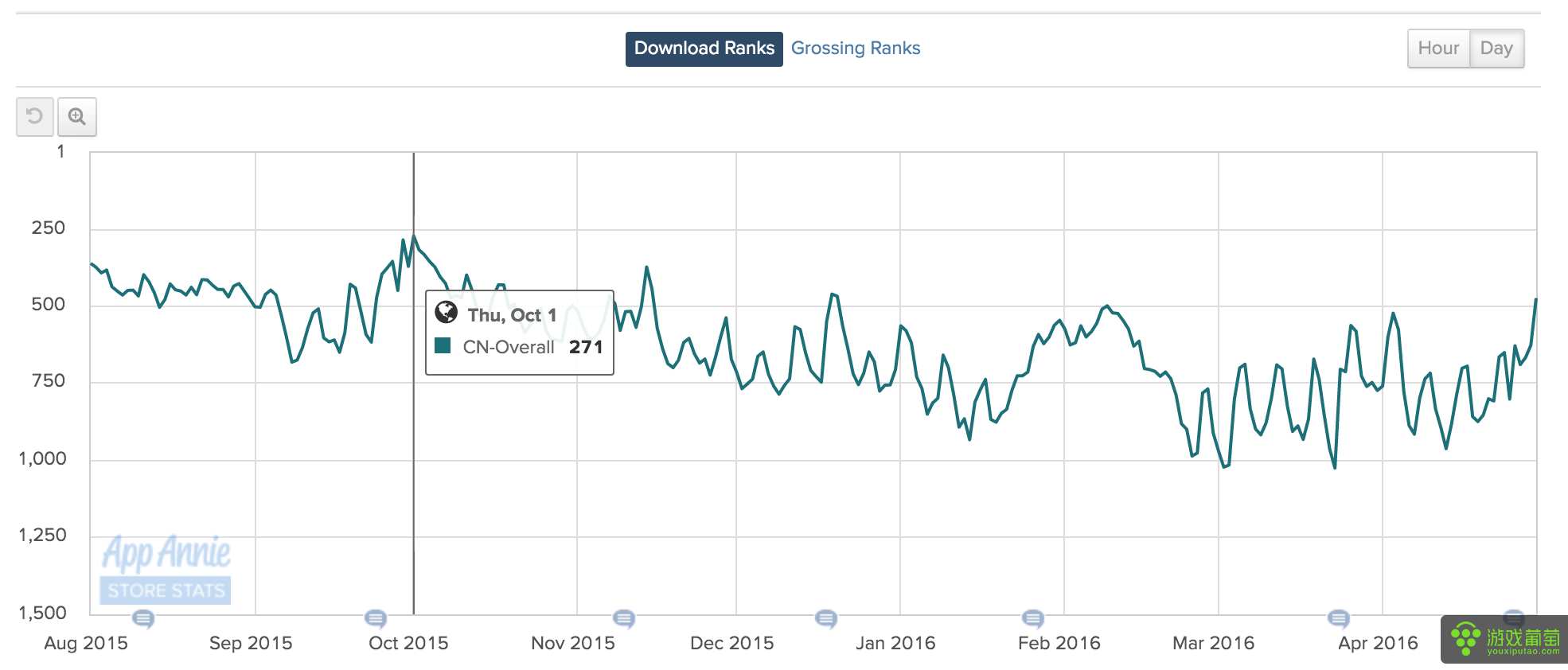Image resolution: width=1568 pixels, height=670 pixels.
Task: Click the 1,500 rank axis label
Action: (43, 614)
